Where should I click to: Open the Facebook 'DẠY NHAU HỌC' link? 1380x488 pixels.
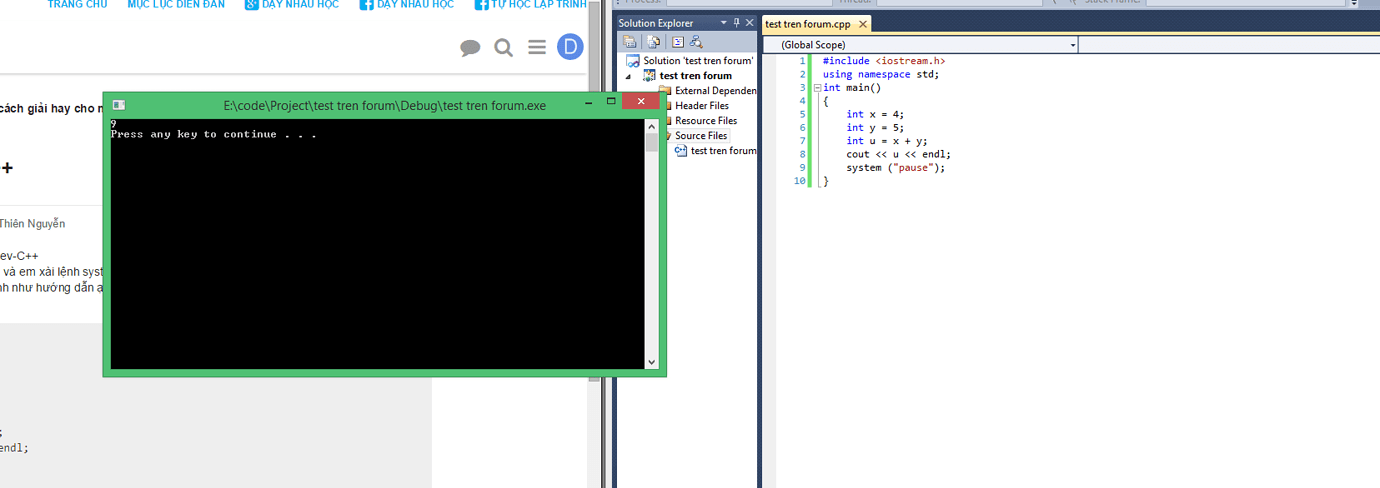407,5
